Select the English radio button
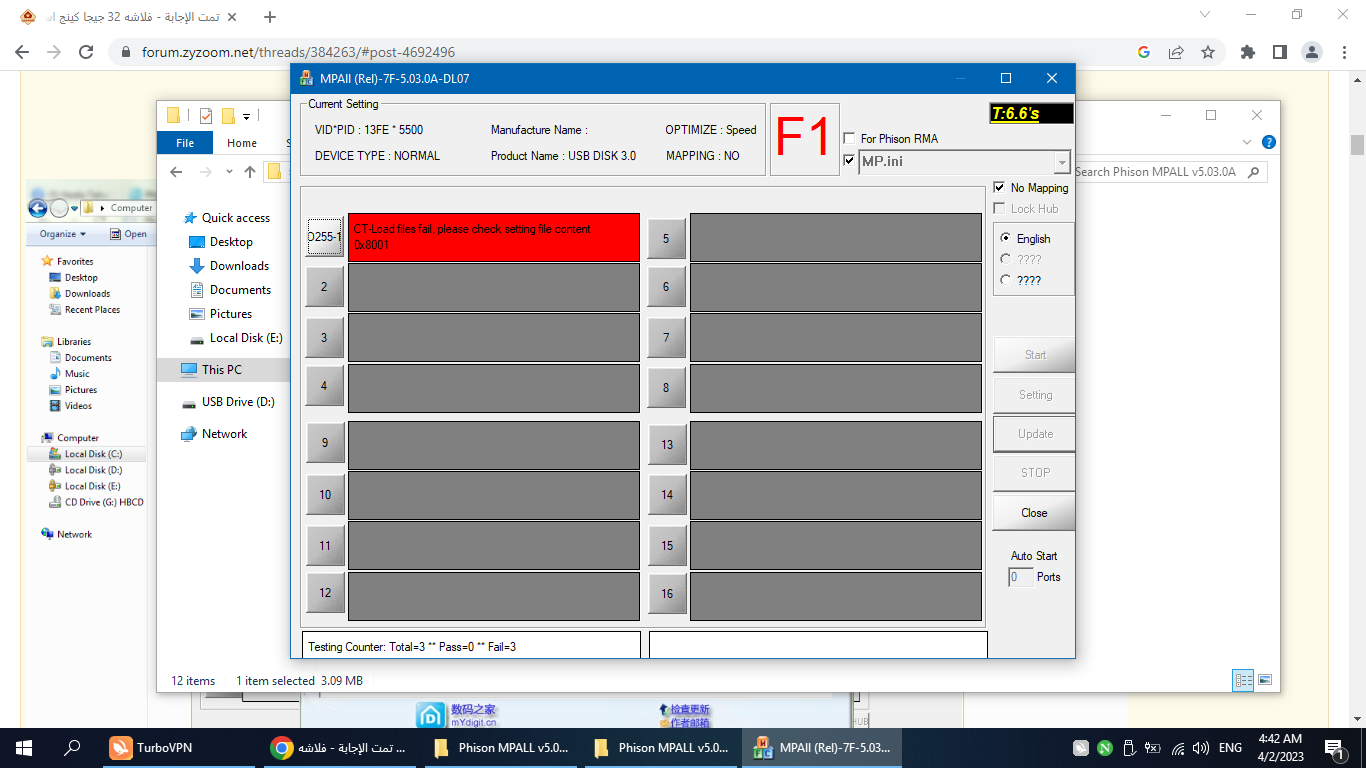The width and height of the screenshot is (1366, 768). pos(1005,239)
